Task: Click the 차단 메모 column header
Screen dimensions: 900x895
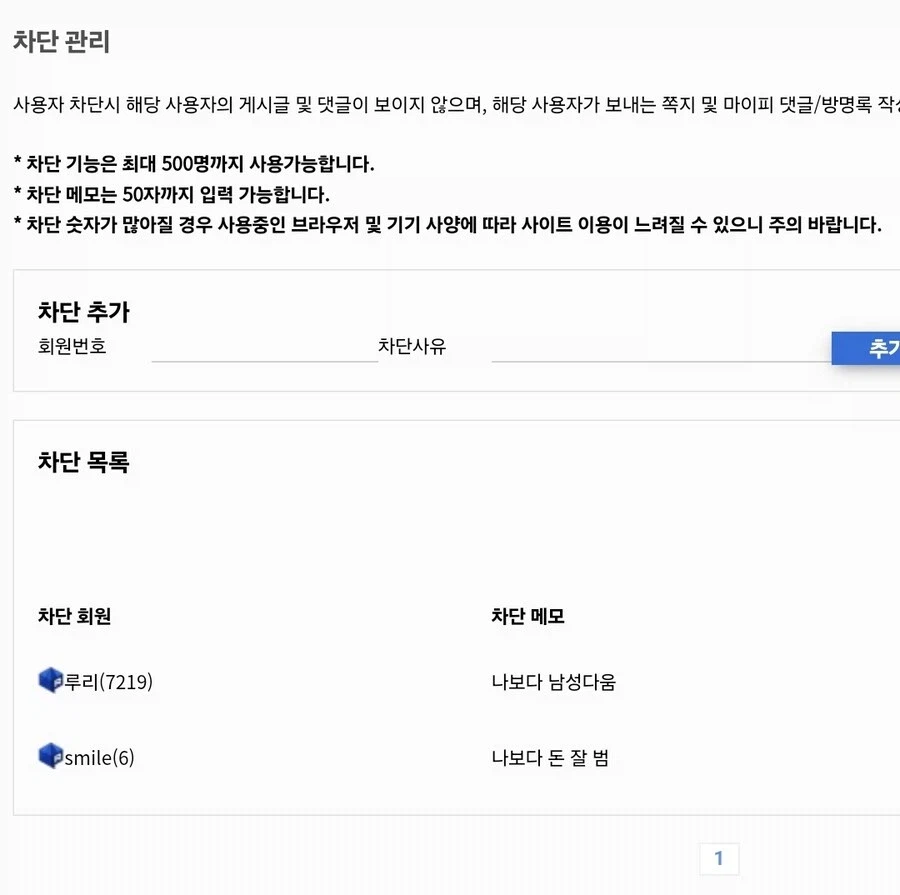Action: [x=526, y=617]
